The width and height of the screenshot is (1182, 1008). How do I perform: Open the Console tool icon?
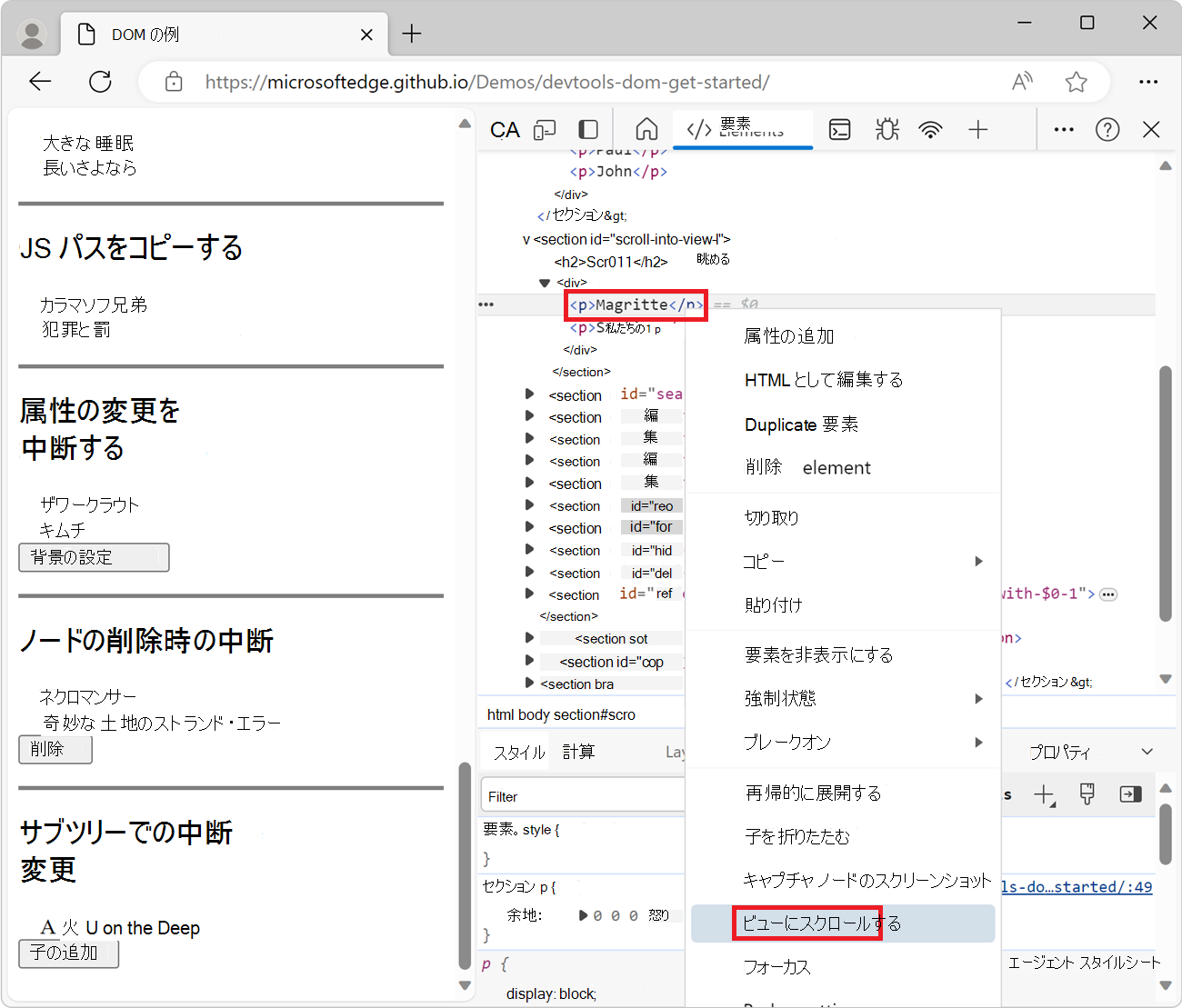tap(840, 130)
